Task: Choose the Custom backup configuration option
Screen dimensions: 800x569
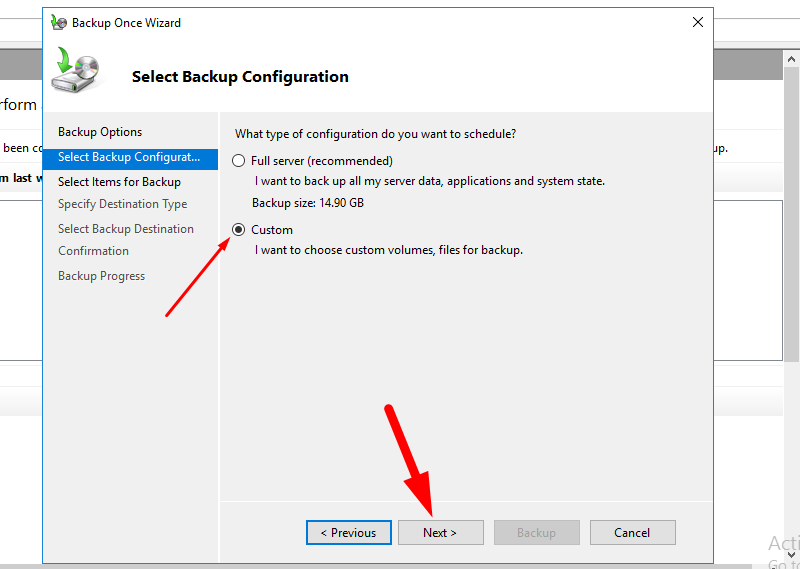Action: (239, 230)
